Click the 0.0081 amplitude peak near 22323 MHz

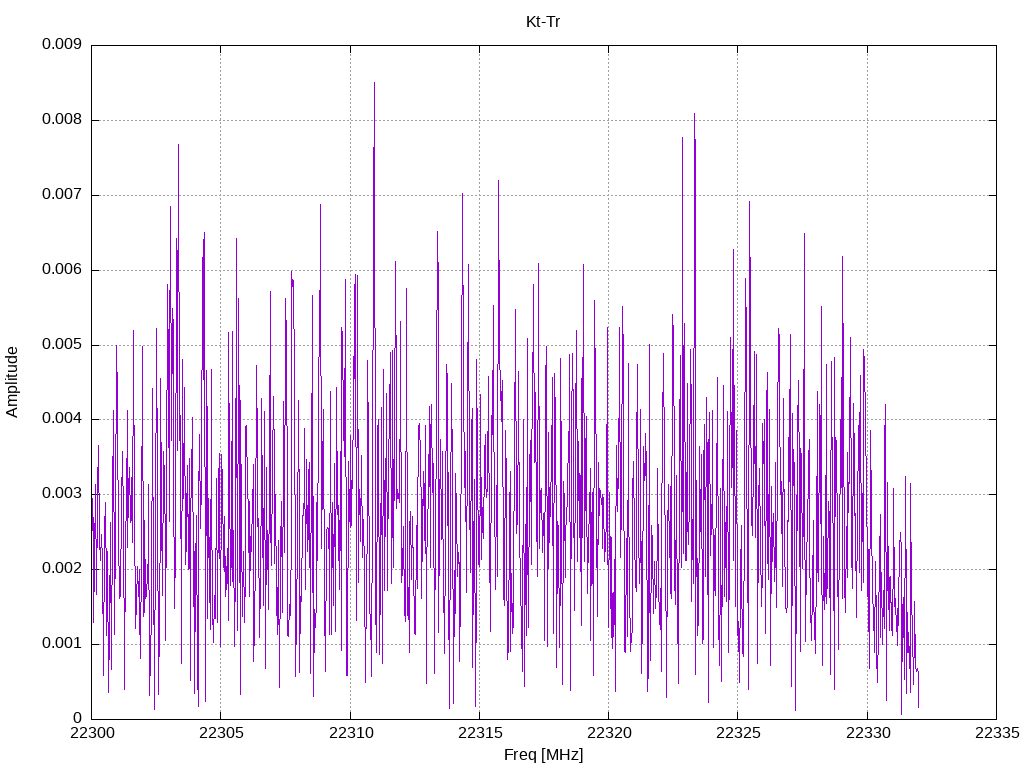coord(694,115)
